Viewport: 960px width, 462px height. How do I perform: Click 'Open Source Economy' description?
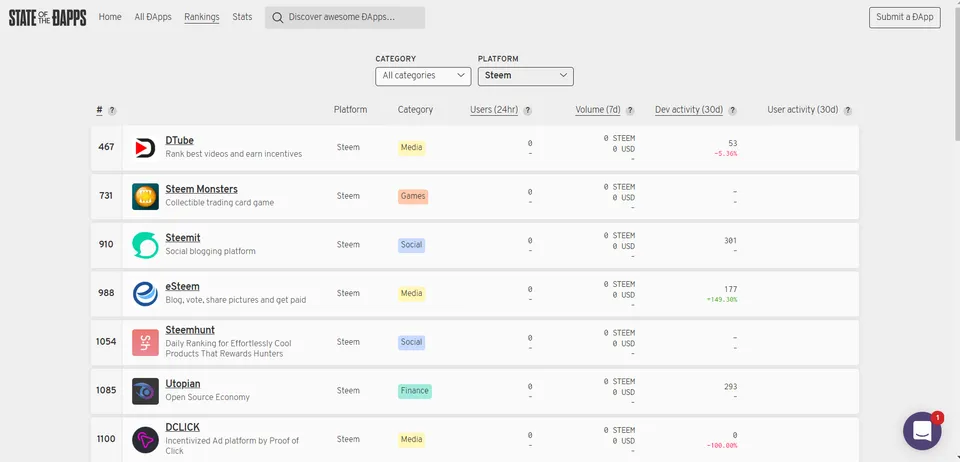208,397
